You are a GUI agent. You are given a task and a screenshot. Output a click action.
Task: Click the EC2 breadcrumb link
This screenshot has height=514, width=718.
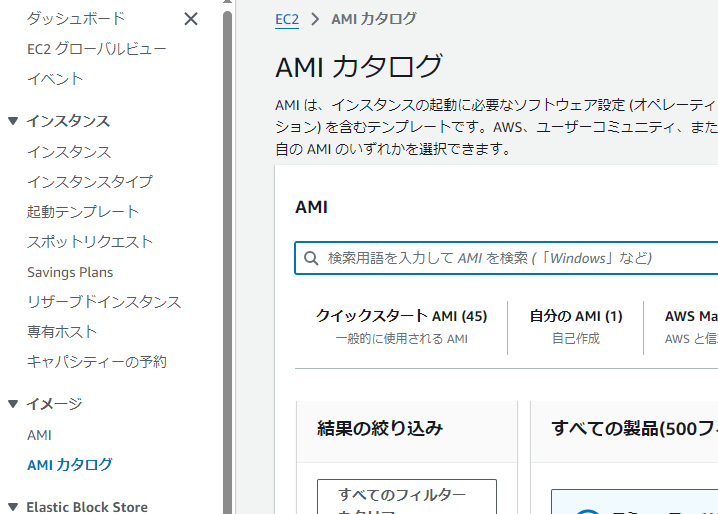(287, 19)
